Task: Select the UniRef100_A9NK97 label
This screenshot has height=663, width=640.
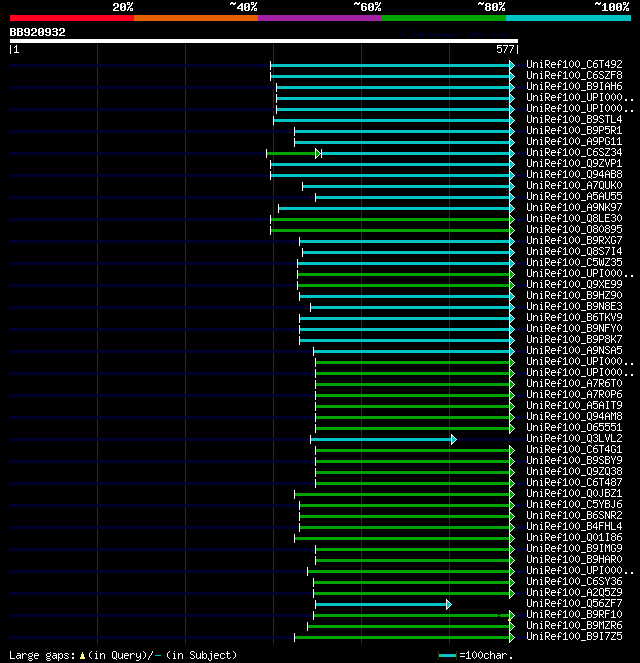Action: [574, 207]
